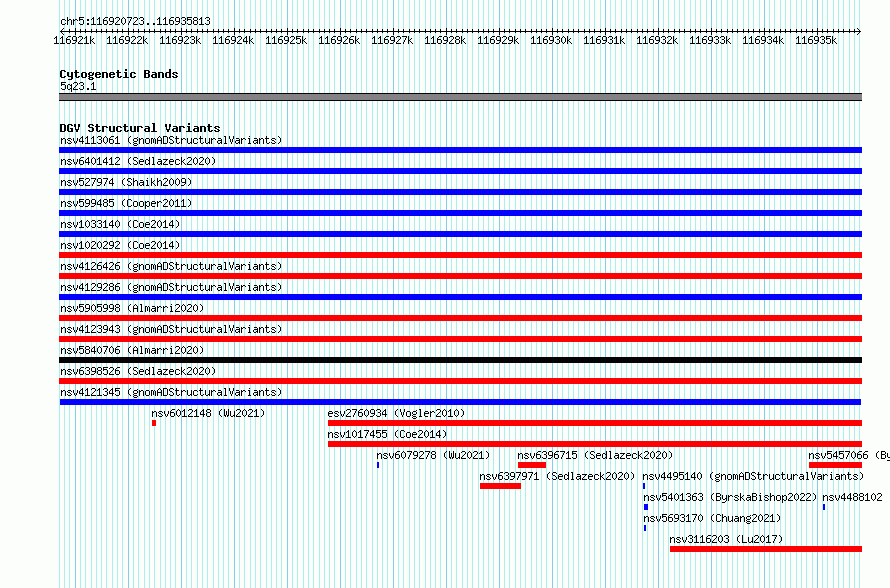Click the nsv4113061 gnomAD variant label
The width and height of the screenshot is (890, 588).
coord(171,140)
